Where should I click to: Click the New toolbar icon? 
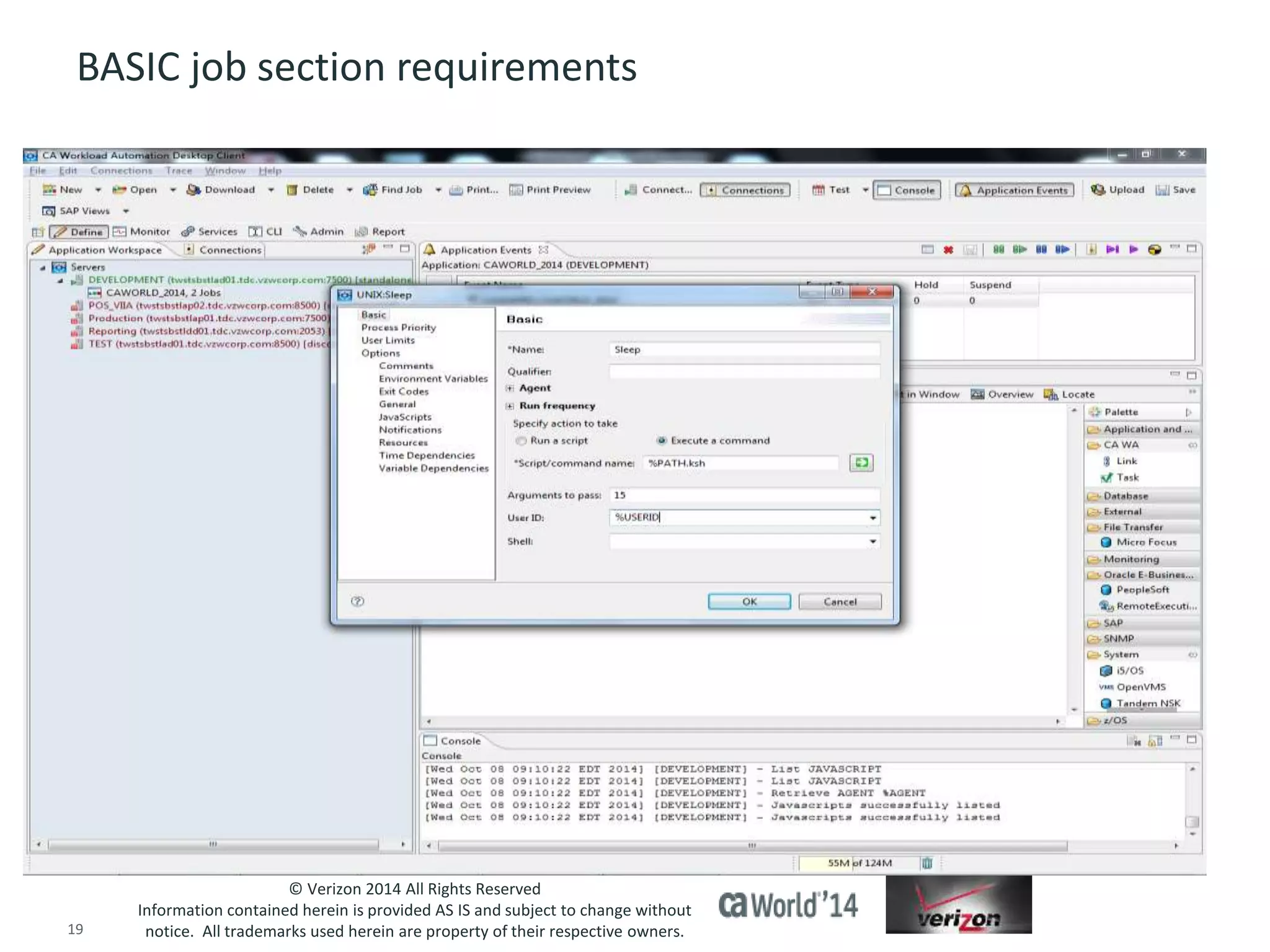pos(49,190)
